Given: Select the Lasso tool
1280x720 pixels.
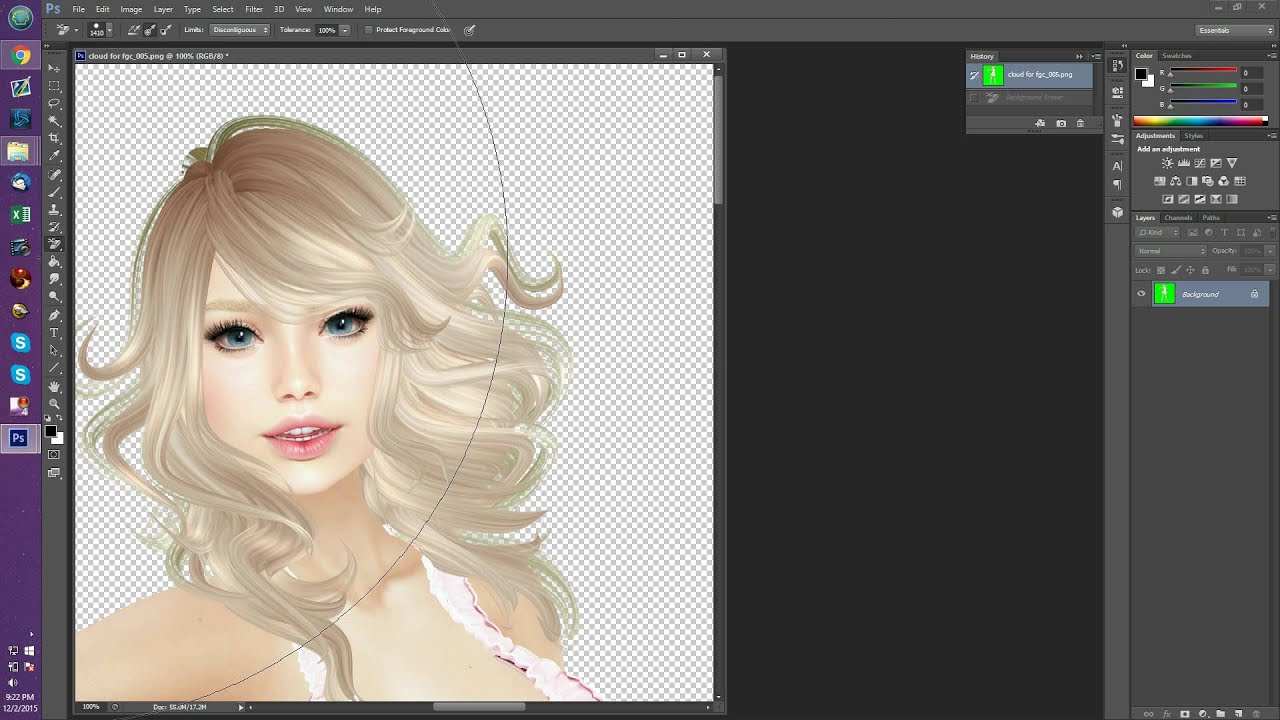Looking at the screenshot, I should point(54,103).
